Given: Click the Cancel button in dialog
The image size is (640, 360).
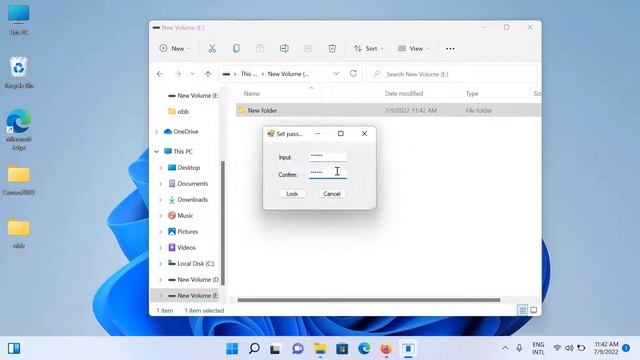Looking at the screenshot, I should point(331,194).
